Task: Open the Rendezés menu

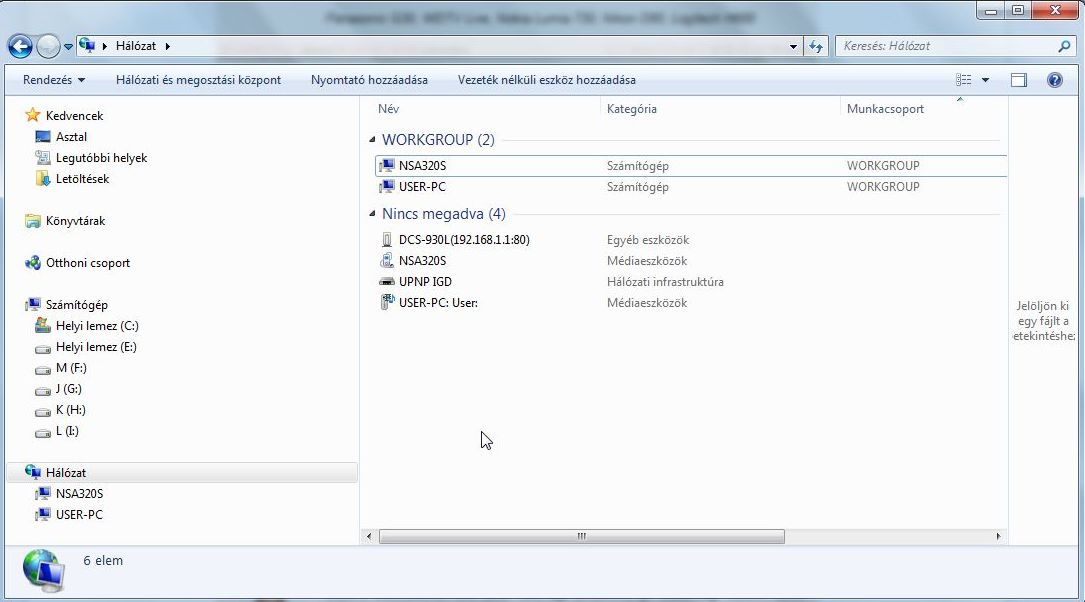Action: 54,80
